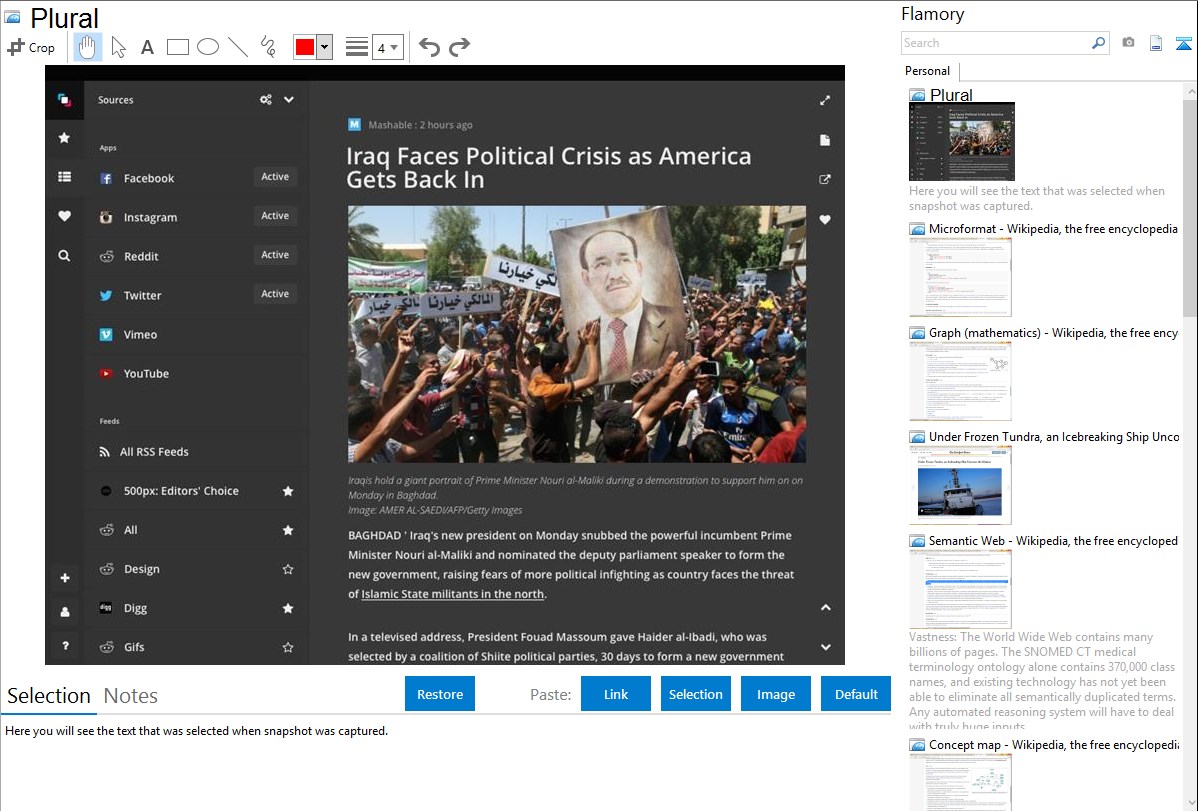The height and width of the screenshot is (811, 1198).
Task: Collapse the Sources panel chevron
Action: pos(289,100)
